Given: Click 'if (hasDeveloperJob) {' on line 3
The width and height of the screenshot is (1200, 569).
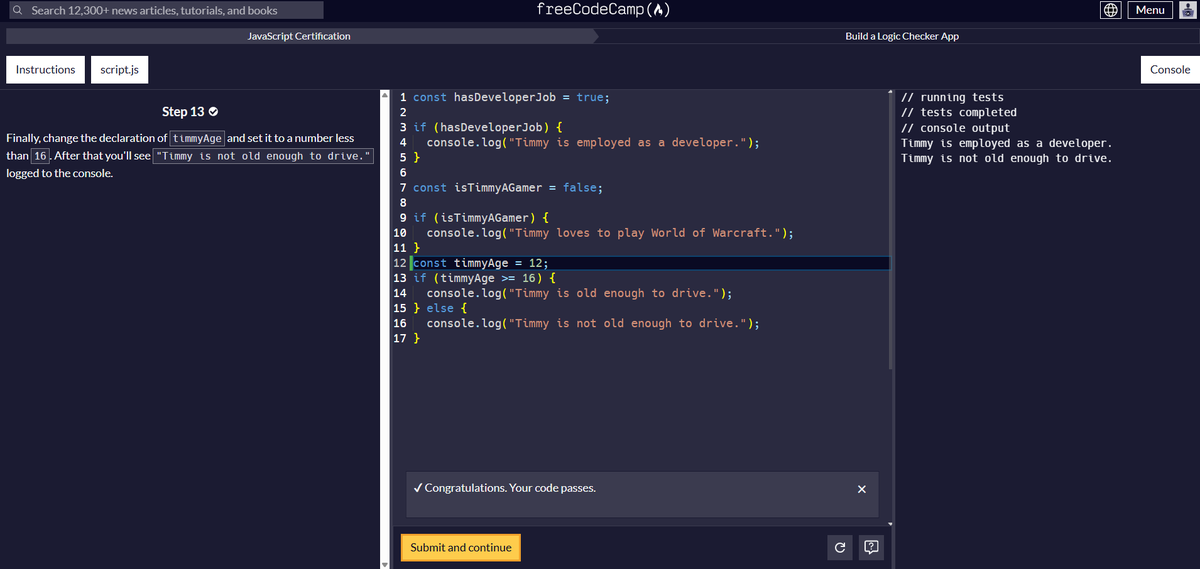Looking at the screenshot, I should pos(488,128).
